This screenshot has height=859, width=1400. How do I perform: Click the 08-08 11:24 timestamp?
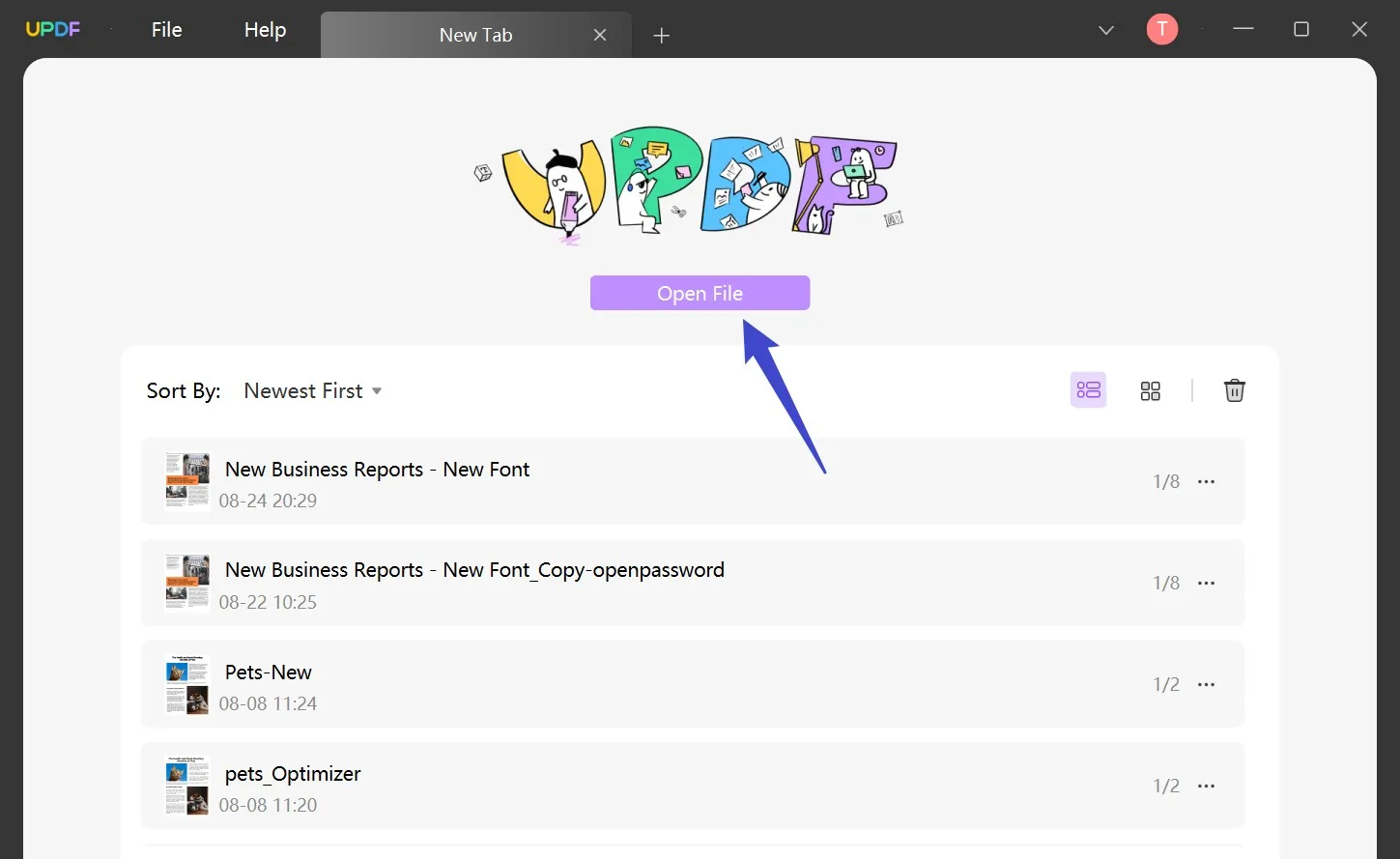pos(268,703)
